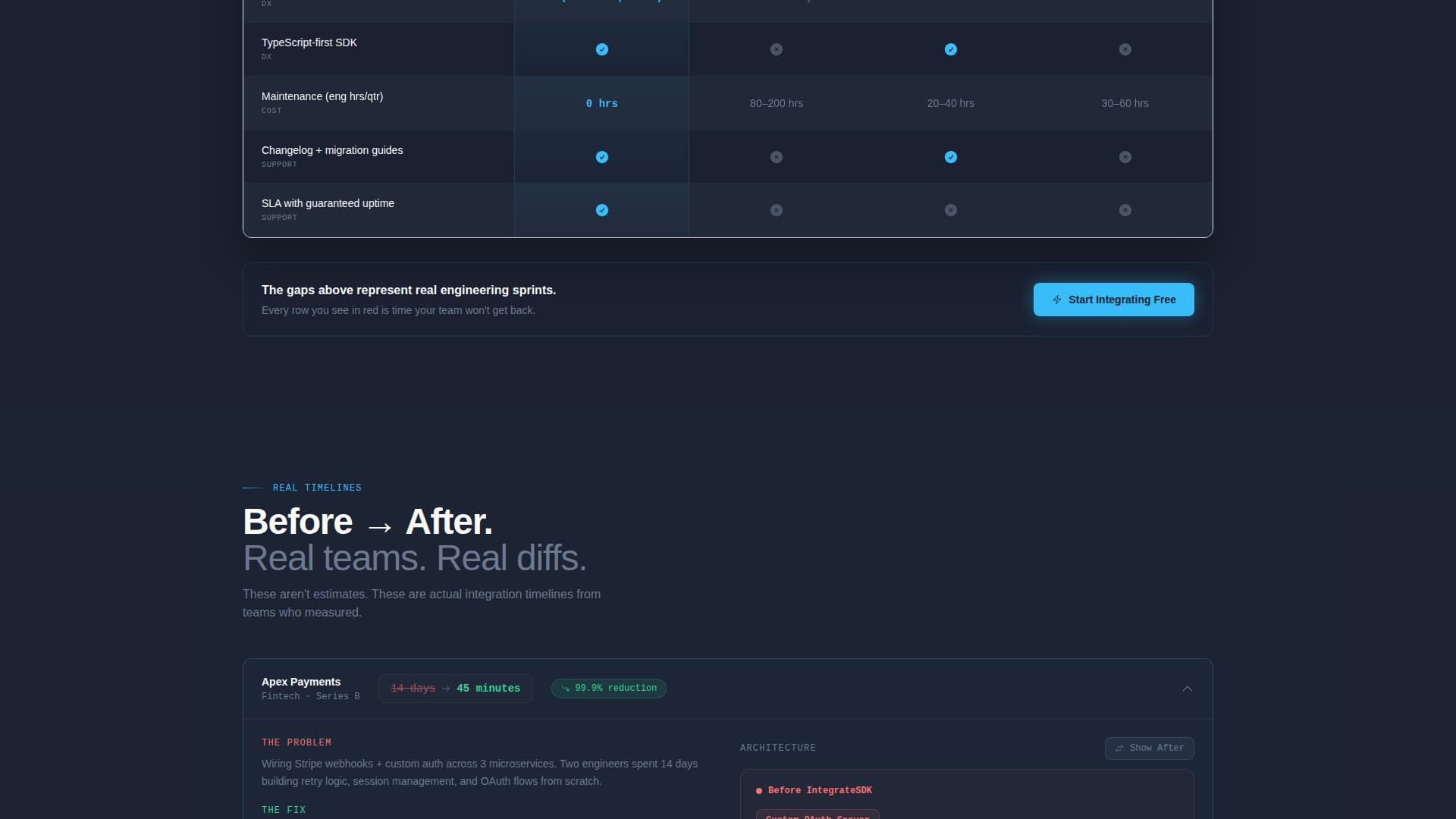The width and height of the screenshot is (1456, 819).
Task: Click the Before IntegrateSDK label
Action: [820, 790]
